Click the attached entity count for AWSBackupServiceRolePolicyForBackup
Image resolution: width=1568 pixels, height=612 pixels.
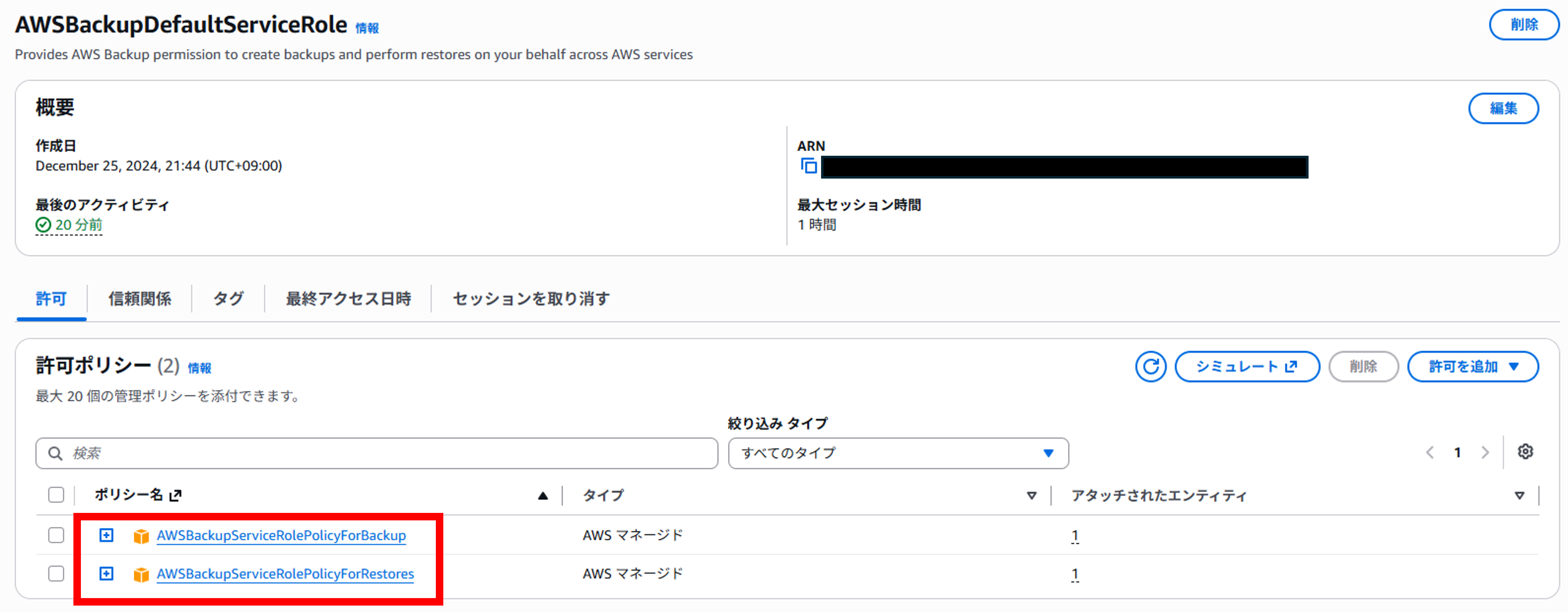1075,536
